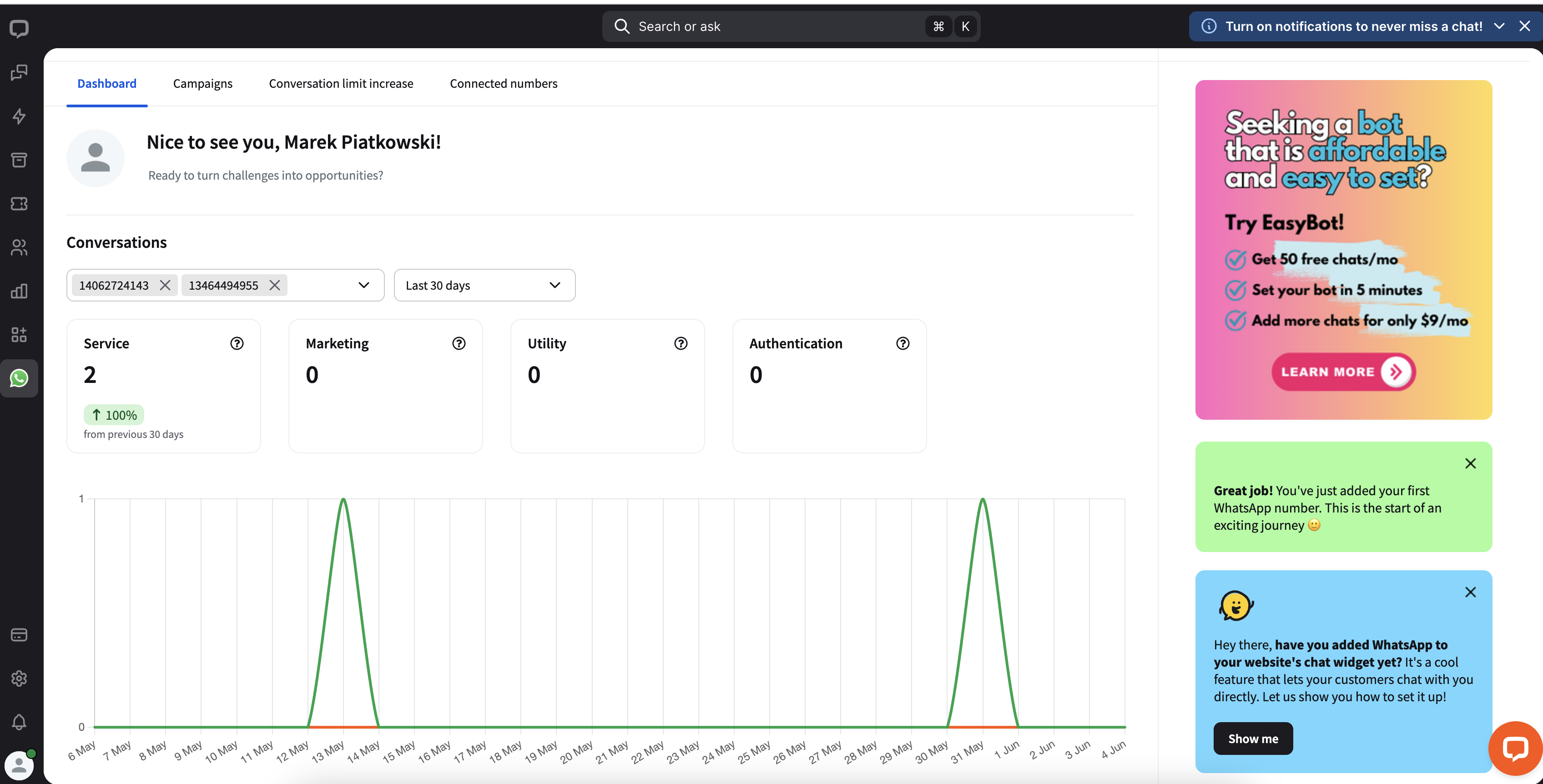Click the Authentication card title

(796, 343)
